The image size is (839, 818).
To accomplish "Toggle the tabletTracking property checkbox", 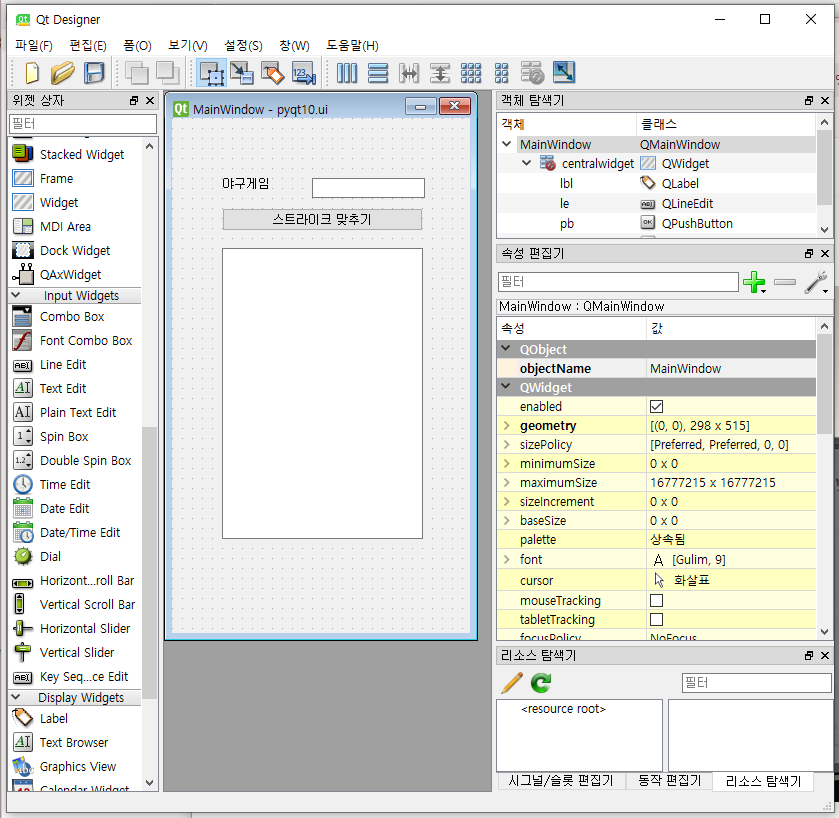I will [x=657, y=620].
